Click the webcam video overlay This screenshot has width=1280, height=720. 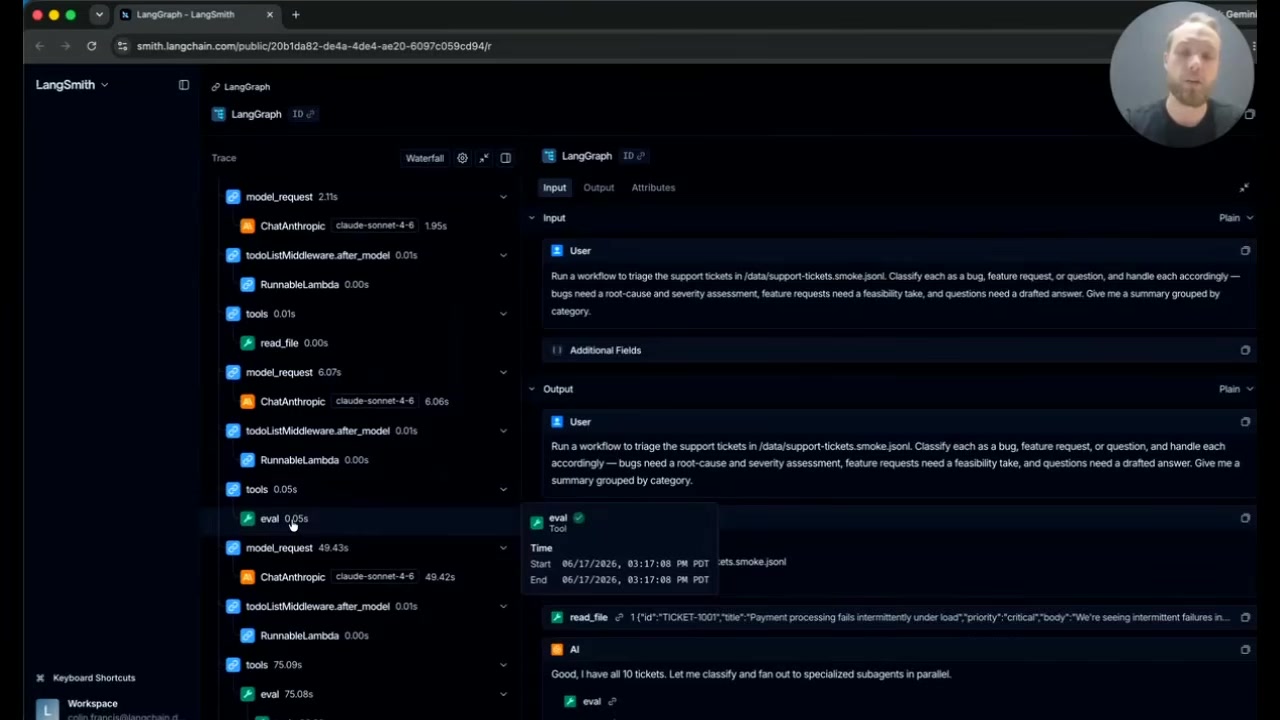point(1181,75)
